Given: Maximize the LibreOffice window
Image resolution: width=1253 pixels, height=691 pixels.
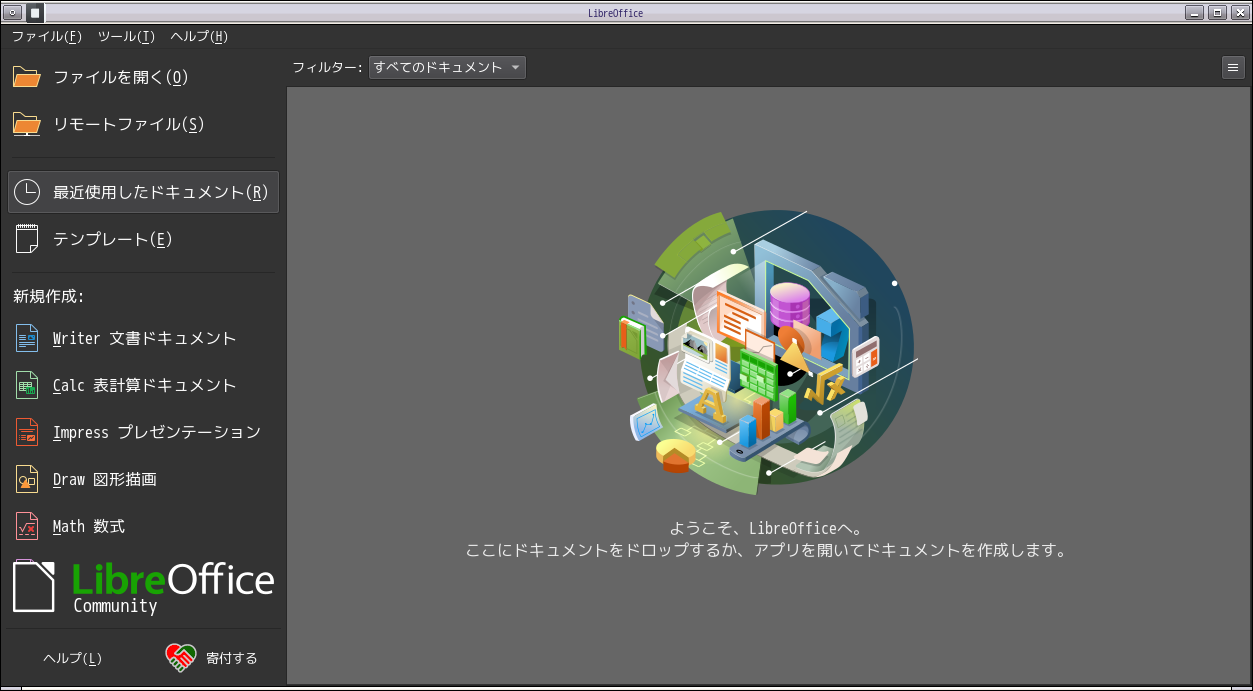Looking at the screenshot, I should point(1217,13).
